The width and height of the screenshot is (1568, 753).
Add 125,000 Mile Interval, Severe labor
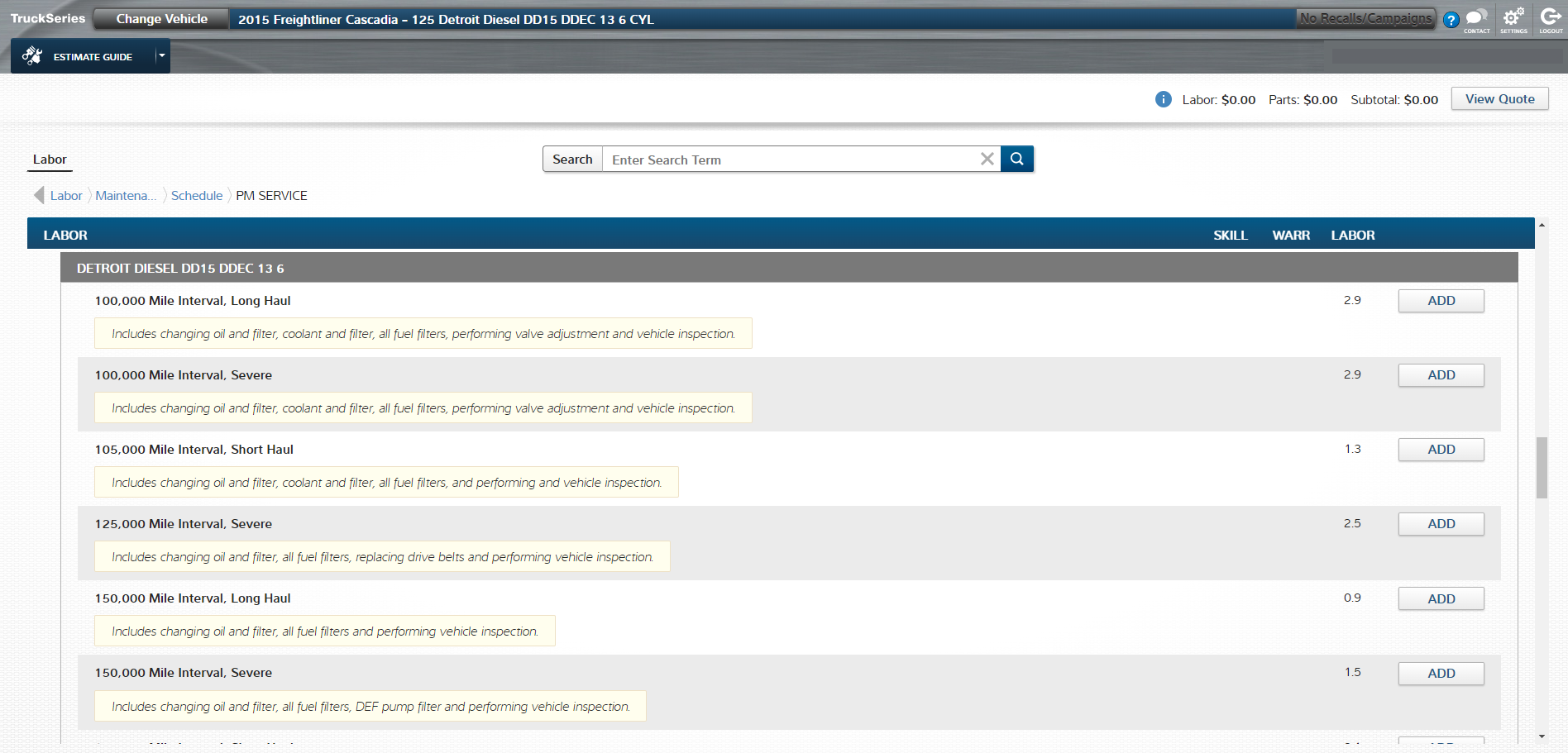[1441, 524]
